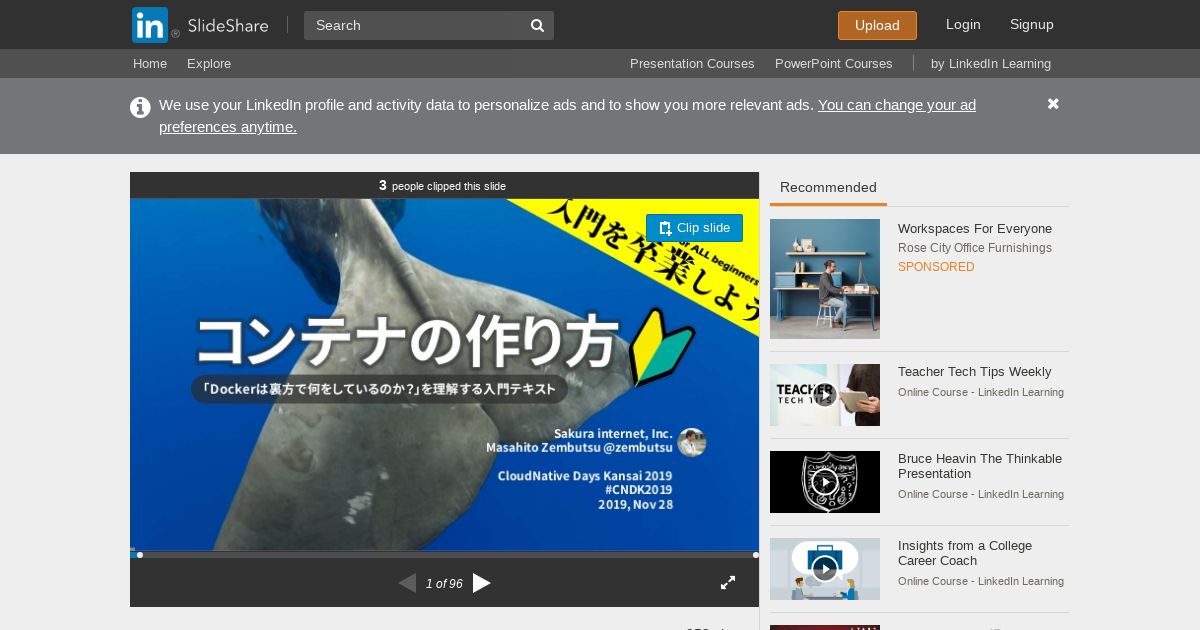This screenshot has height=630, width=1200.
Task: Click the Clip slide button
Action: (694, 228)
